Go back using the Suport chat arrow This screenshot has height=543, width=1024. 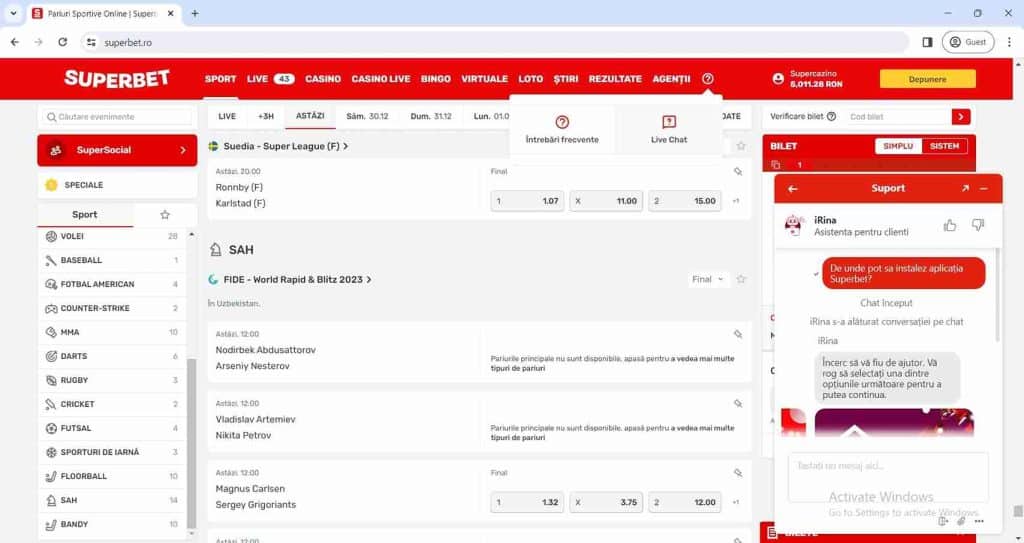tap(793, 189)
